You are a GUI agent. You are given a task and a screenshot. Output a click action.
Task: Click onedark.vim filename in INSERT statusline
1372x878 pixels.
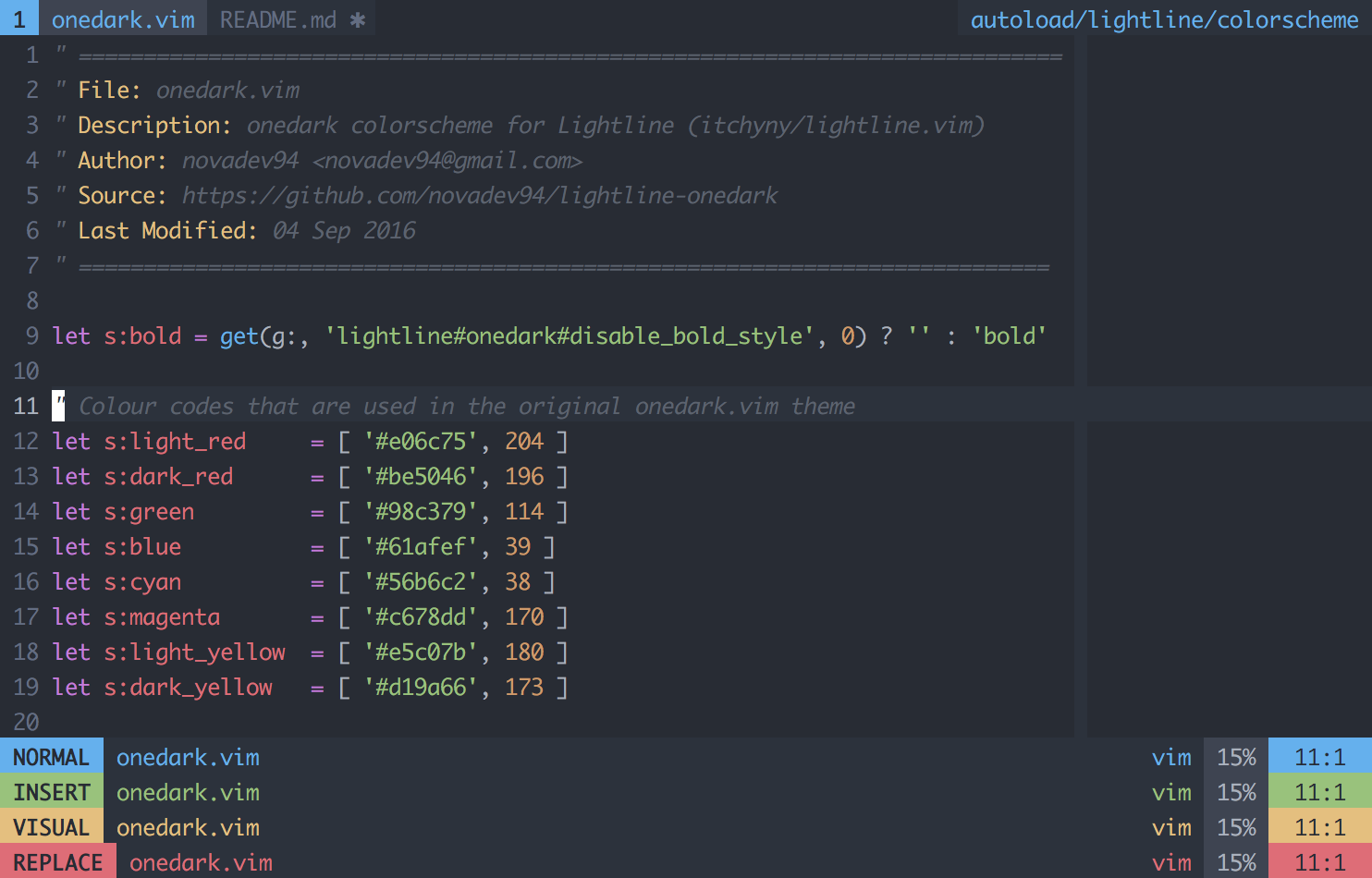click(188, 792)
